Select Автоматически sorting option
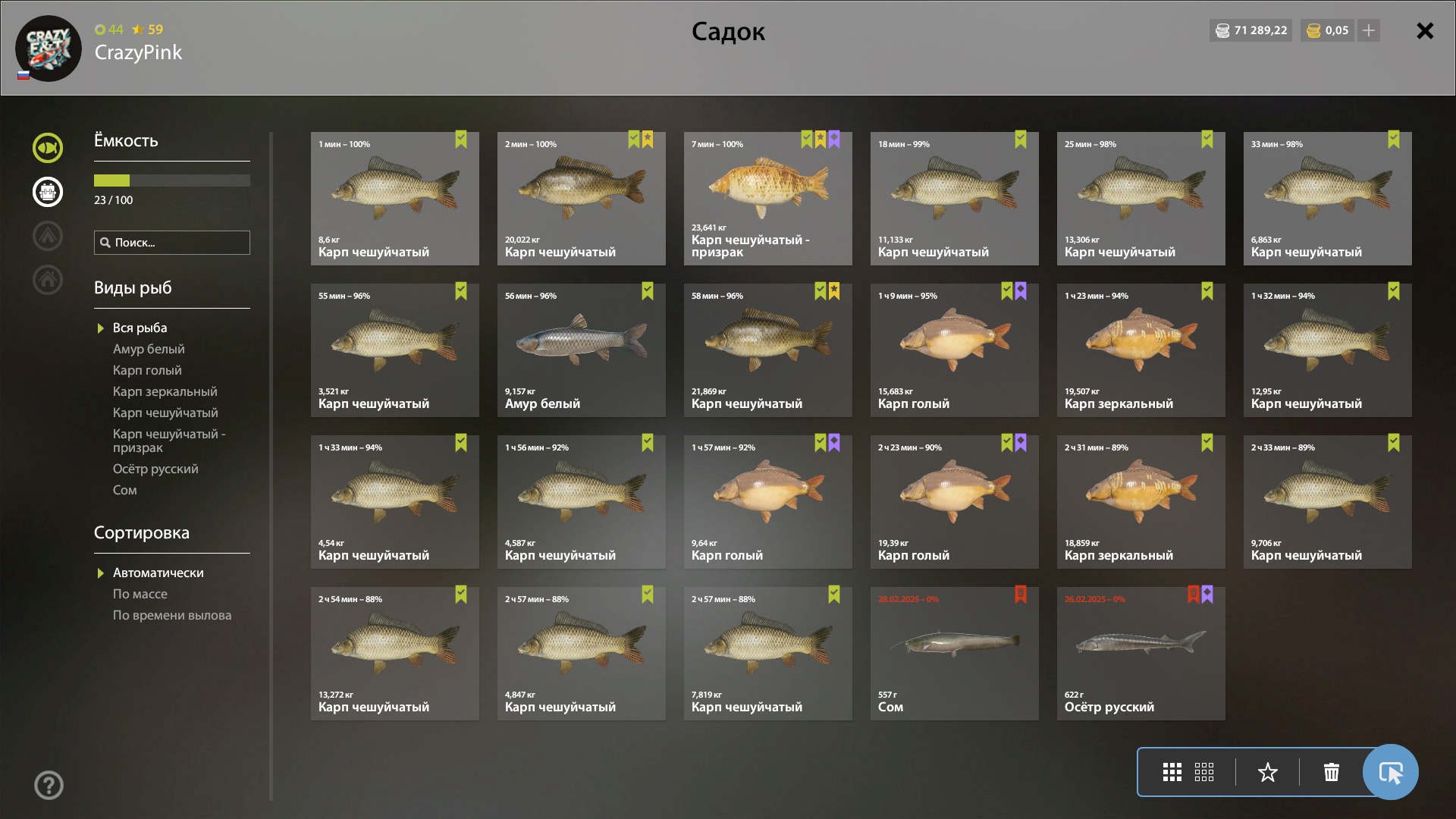This screenshot has height=819, width=1456. click(158, 573)
